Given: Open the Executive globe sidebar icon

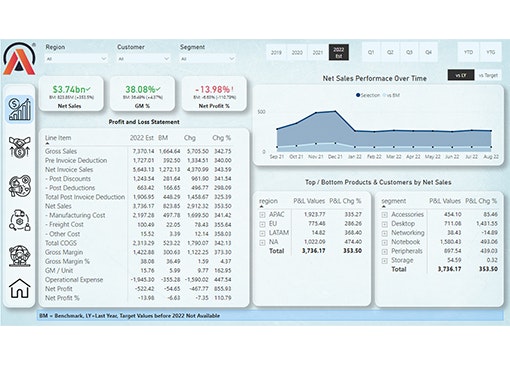Looking at the screenshot, I should click(x=19, y=256).
